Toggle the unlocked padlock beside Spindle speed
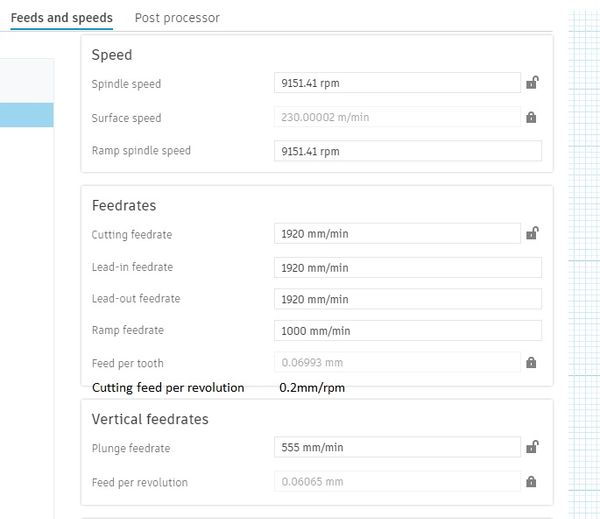 tap(532, 82)
